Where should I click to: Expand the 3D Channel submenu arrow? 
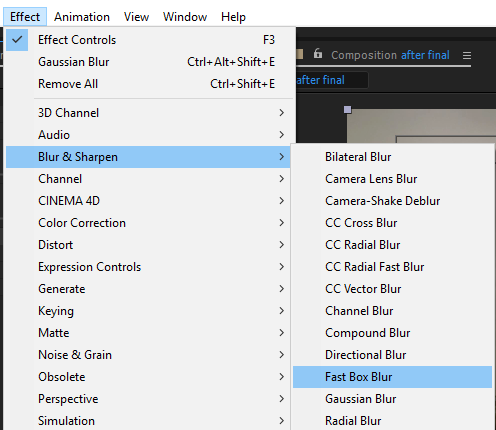click(282, 113)
